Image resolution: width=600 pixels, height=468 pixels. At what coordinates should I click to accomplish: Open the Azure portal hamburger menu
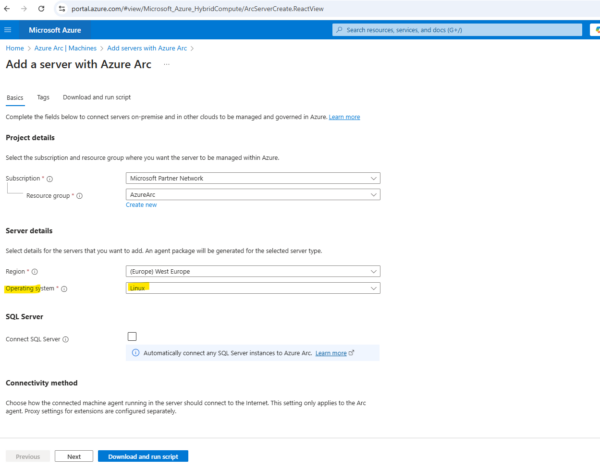8,30
